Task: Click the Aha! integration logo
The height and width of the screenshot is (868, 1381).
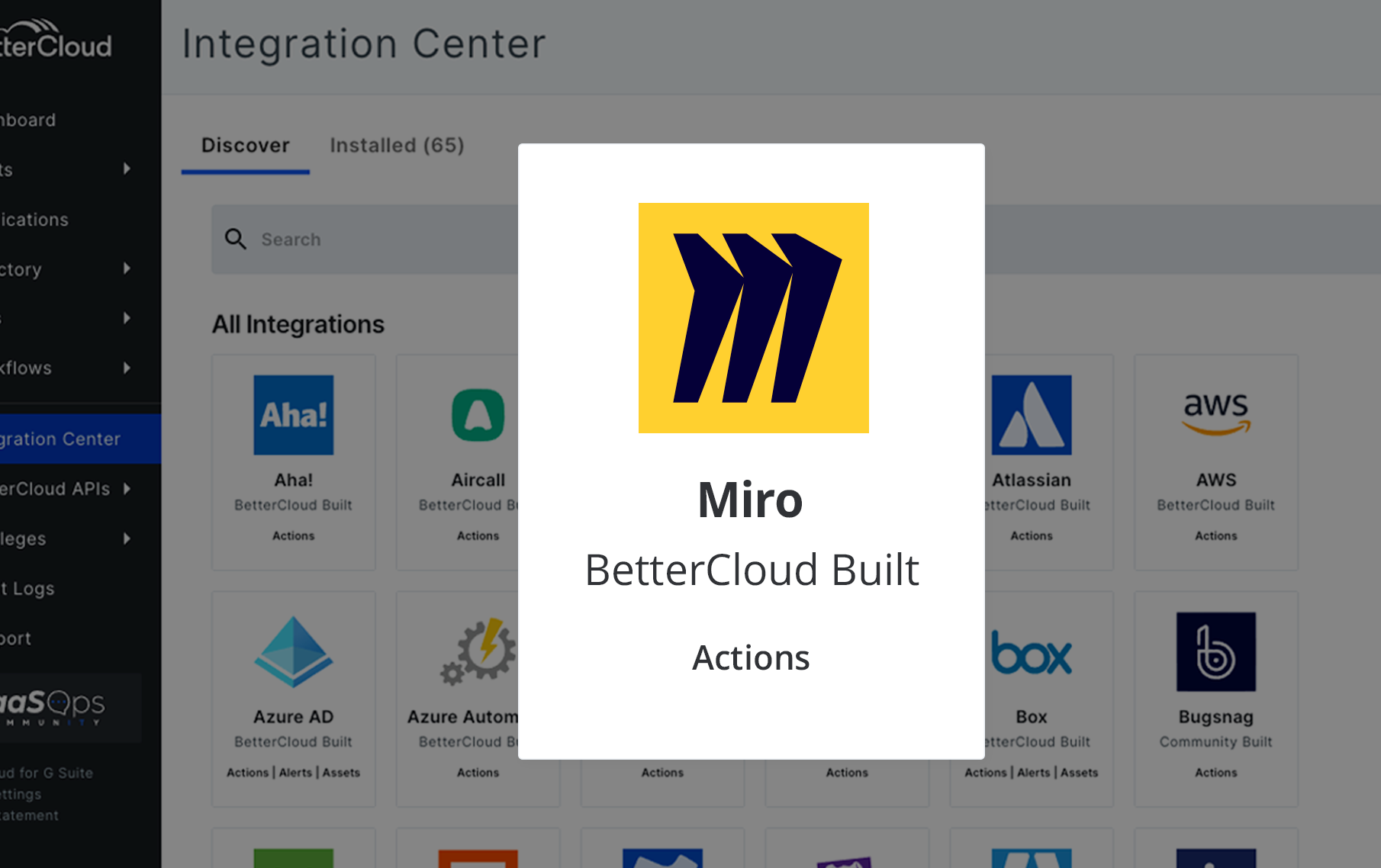Action: tap(294, 415)
